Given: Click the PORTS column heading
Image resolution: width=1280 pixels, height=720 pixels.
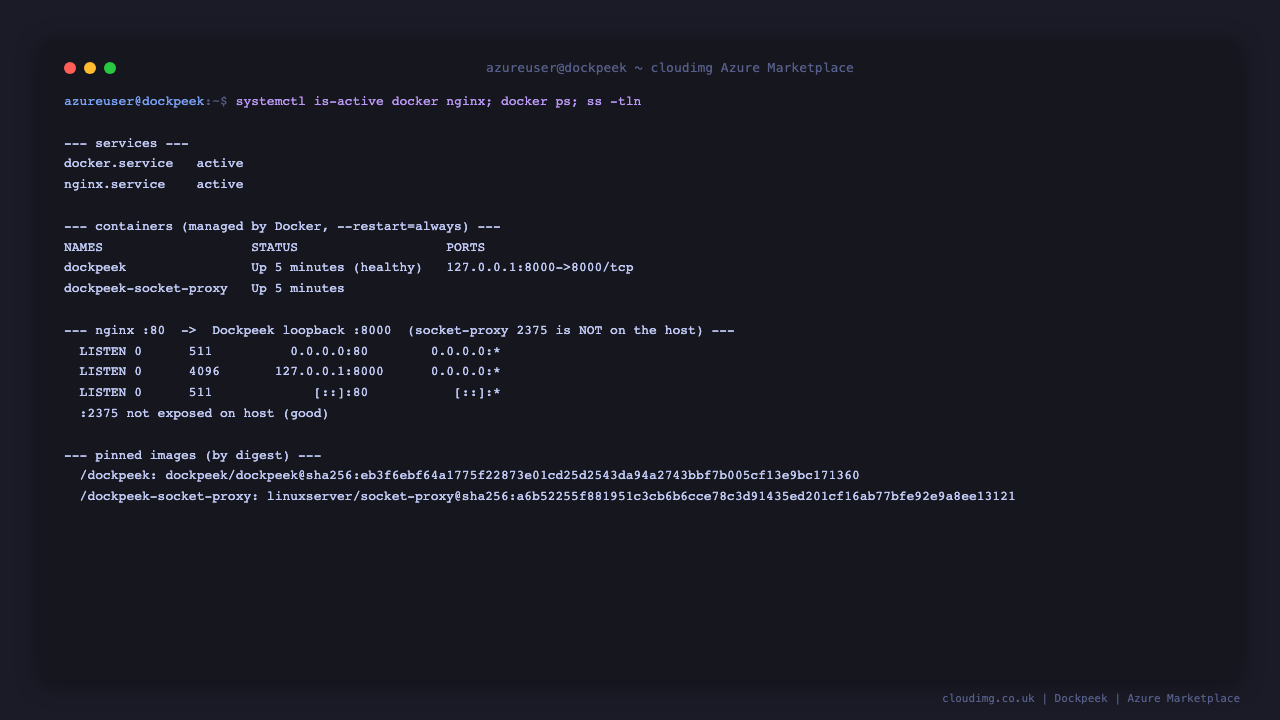Looking at the screenshot, I should pyautogui.click(x=466, y=247).
